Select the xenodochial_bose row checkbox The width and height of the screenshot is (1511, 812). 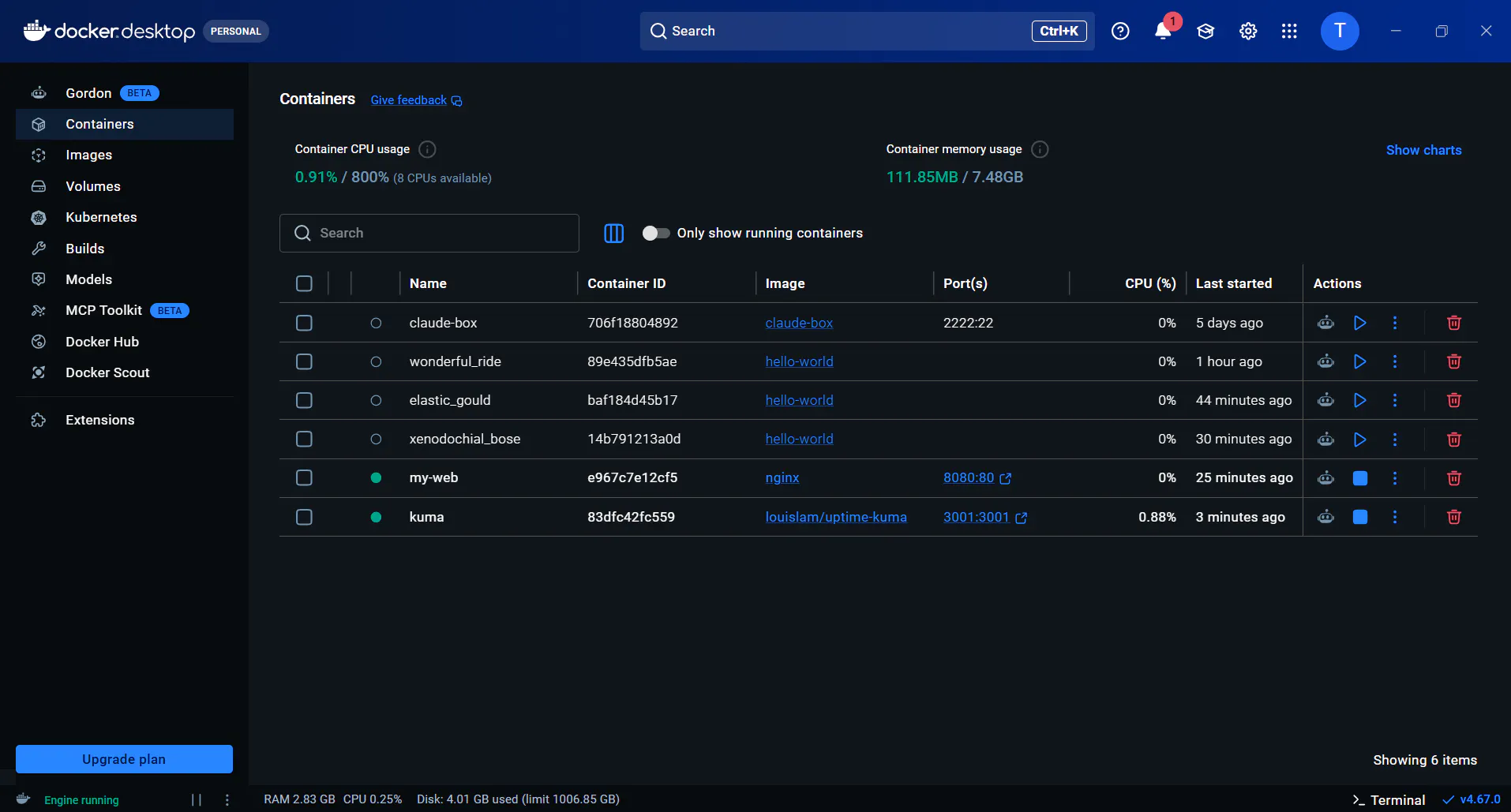(x=304, y=439)
